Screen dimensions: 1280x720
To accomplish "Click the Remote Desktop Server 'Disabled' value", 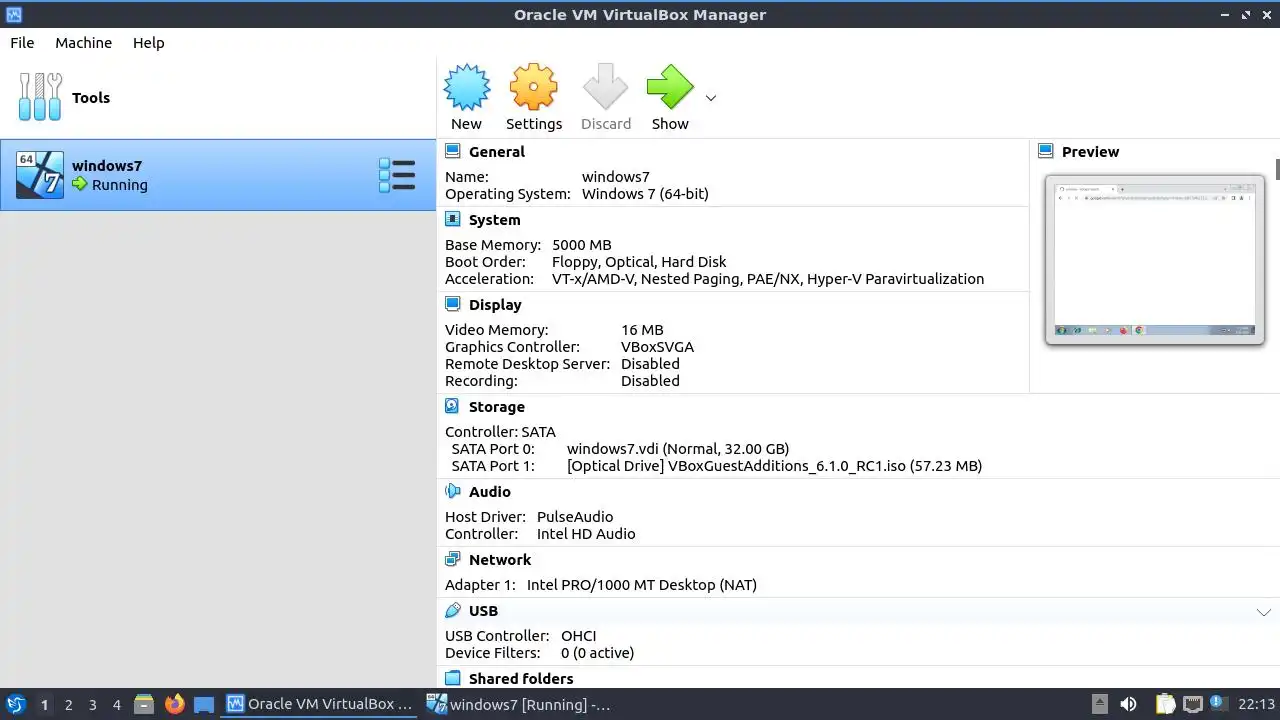I will (650, 364).
